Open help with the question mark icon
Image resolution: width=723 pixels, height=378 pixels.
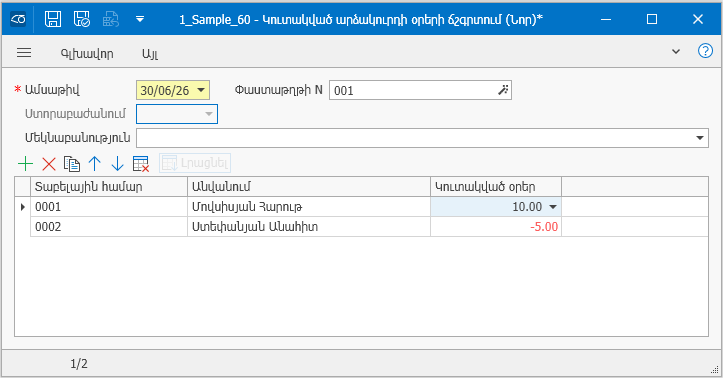coord(705,51)
